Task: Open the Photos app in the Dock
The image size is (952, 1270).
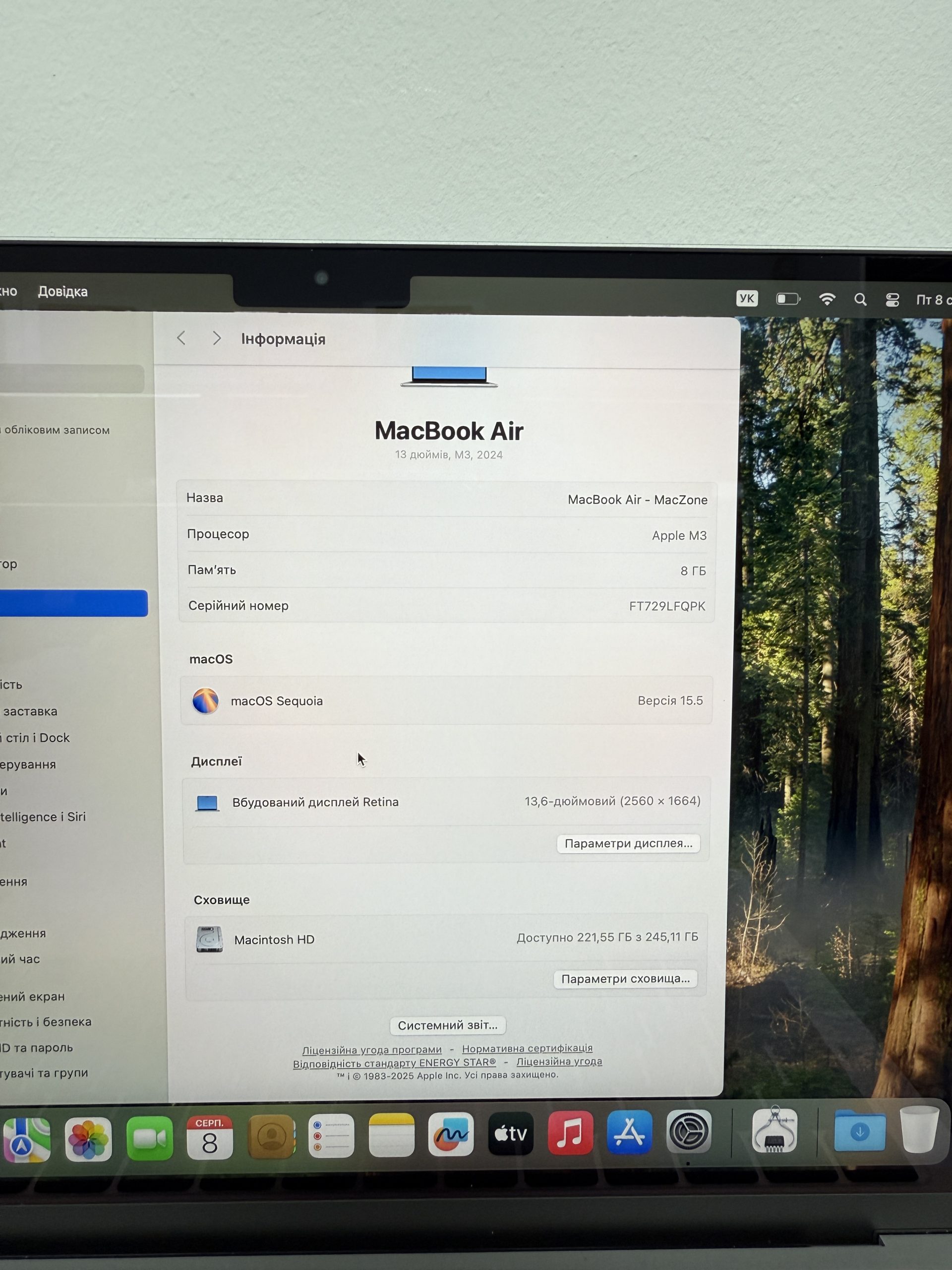Action: tap(88, 1139)
